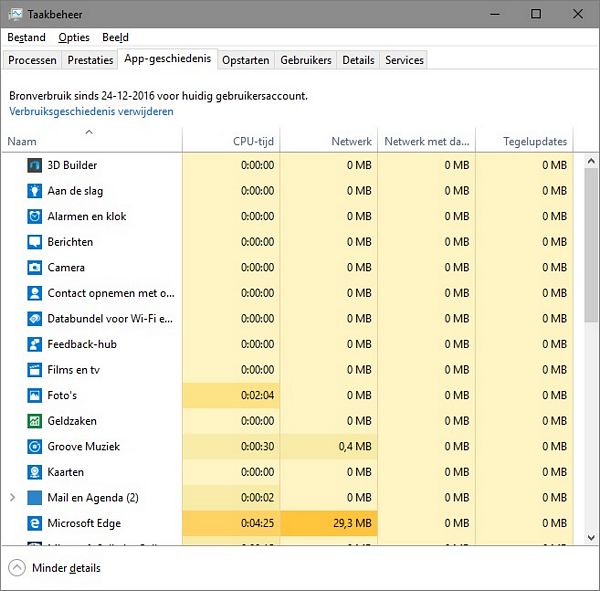Switch to the Details tab
Image resolution: width=600 pixels, height=591 pixels.
[358, 60]
